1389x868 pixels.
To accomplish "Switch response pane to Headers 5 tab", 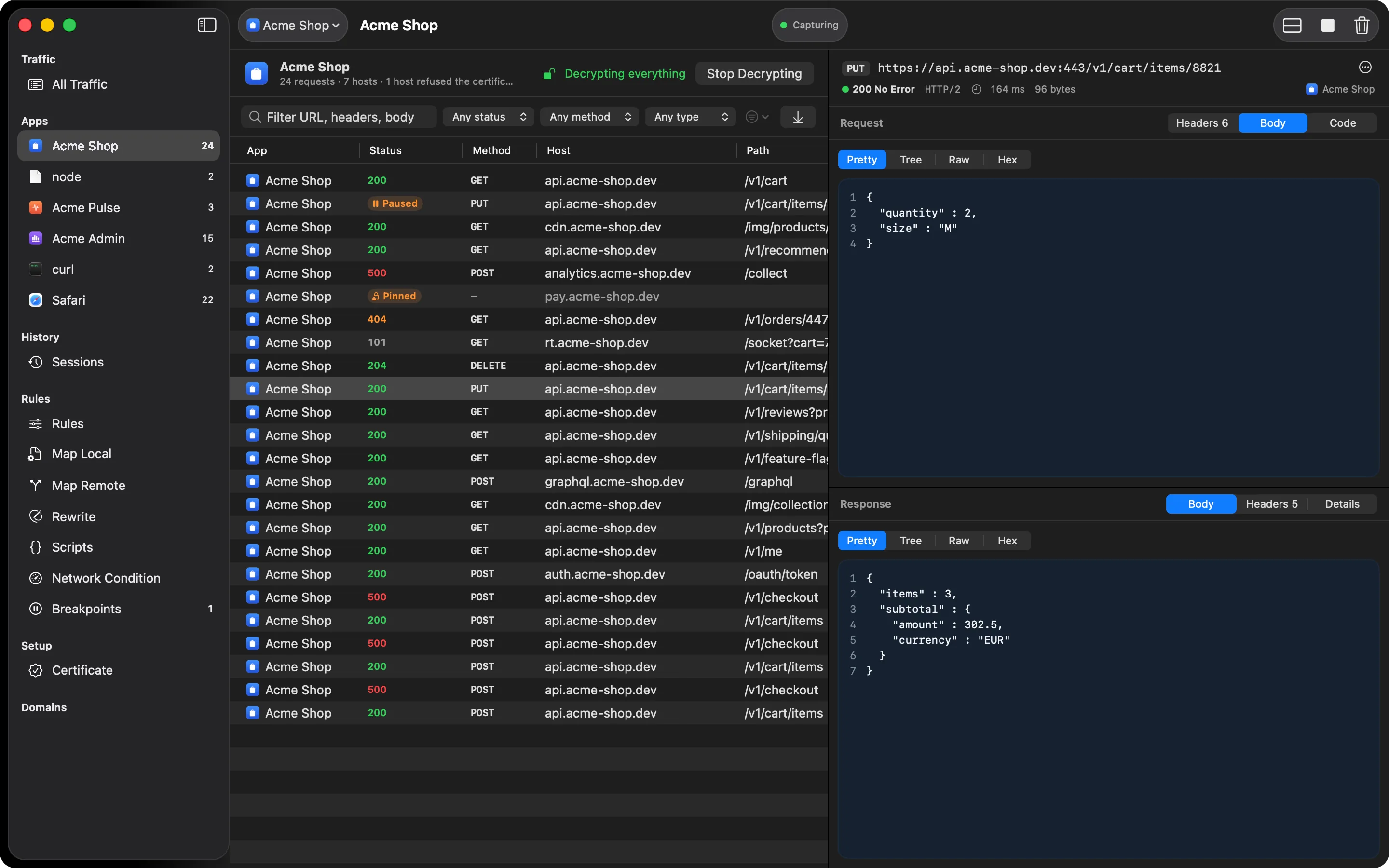I will [1272, 504].
